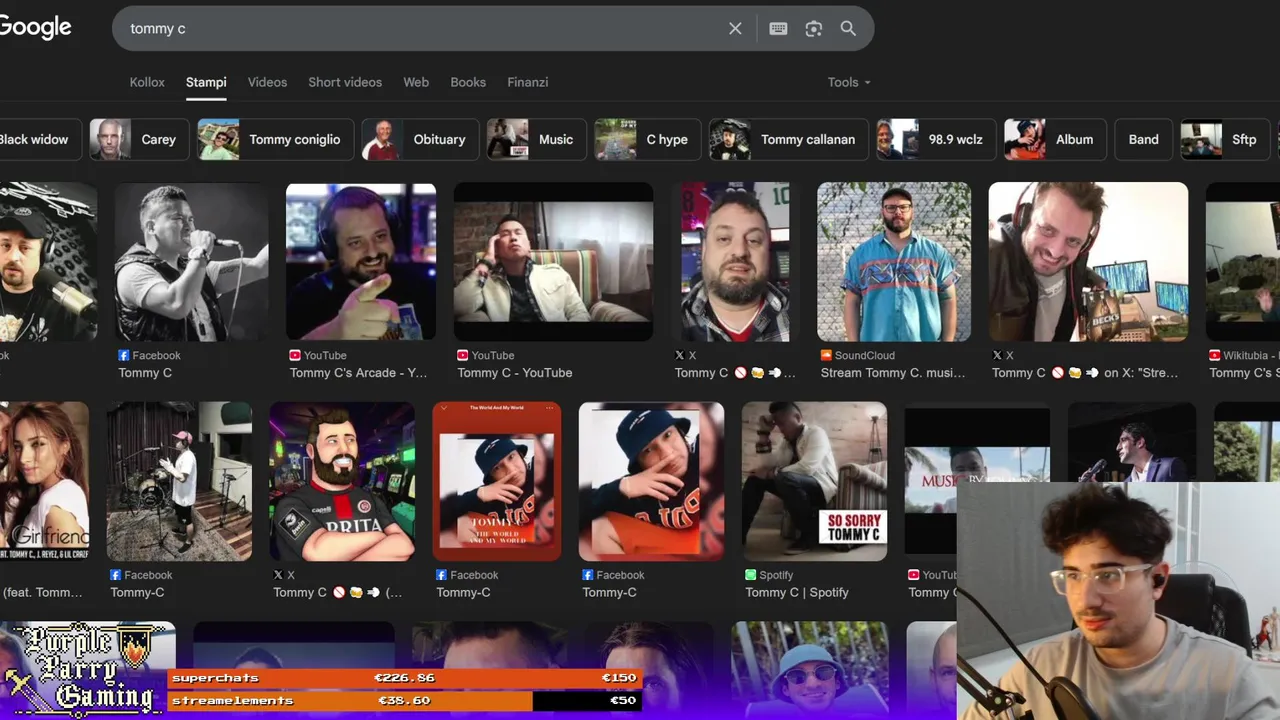
Task: Open the on-screen keyboard input tool
Action: (x=778, y=29)
